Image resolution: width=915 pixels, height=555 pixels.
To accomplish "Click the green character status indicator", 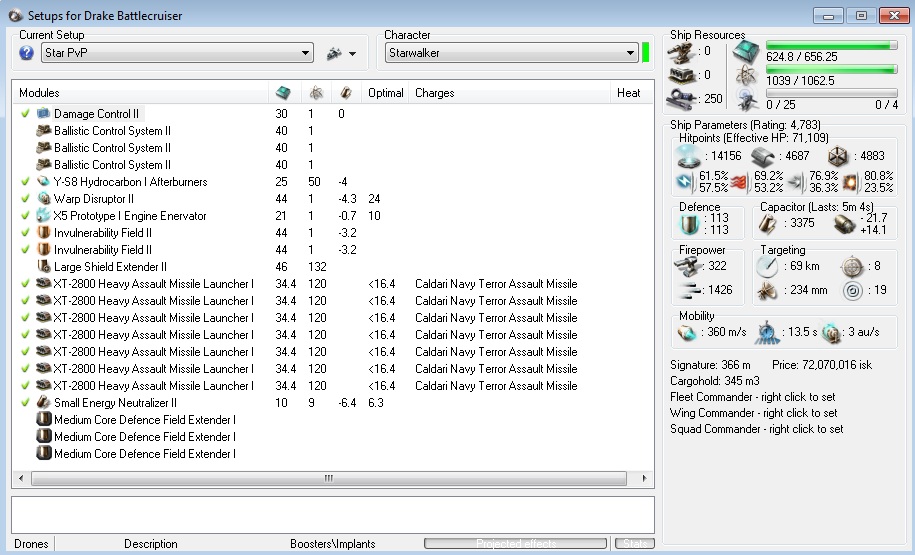I will point(645,53).
